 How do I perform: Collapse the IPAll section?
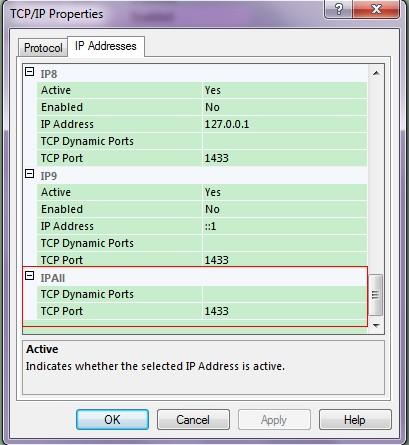(30, 276)
